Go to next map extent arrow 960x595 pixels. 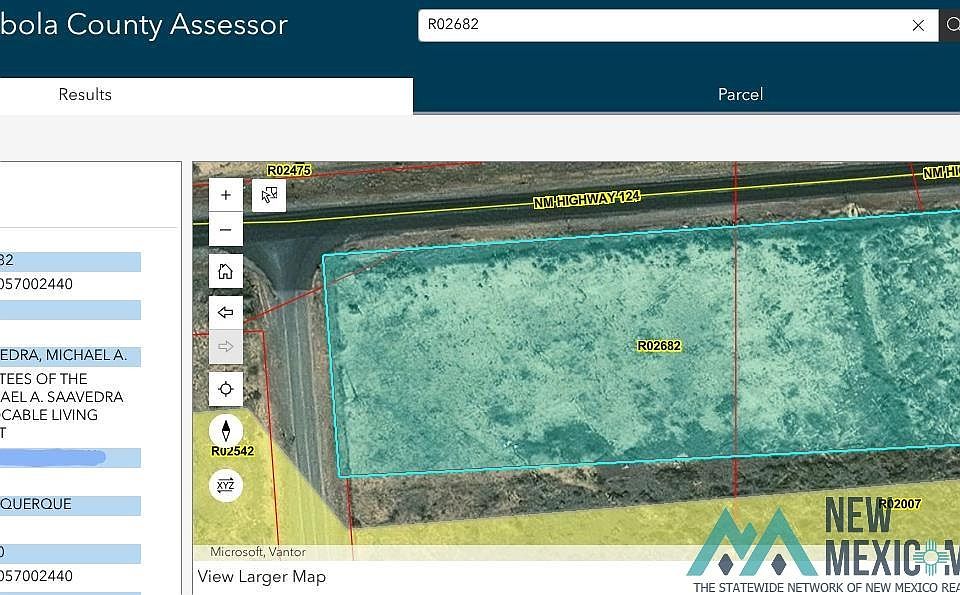pyautogui.click(x=226, y=346)
